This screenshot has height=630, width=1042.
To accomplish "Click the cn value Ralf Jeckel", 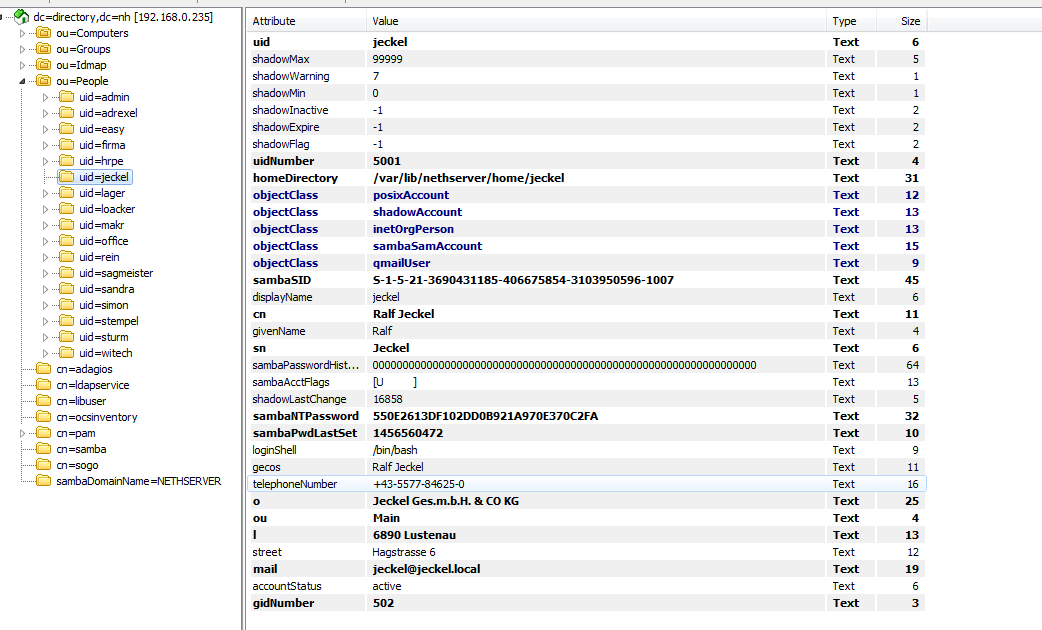I will coord(403,314).
